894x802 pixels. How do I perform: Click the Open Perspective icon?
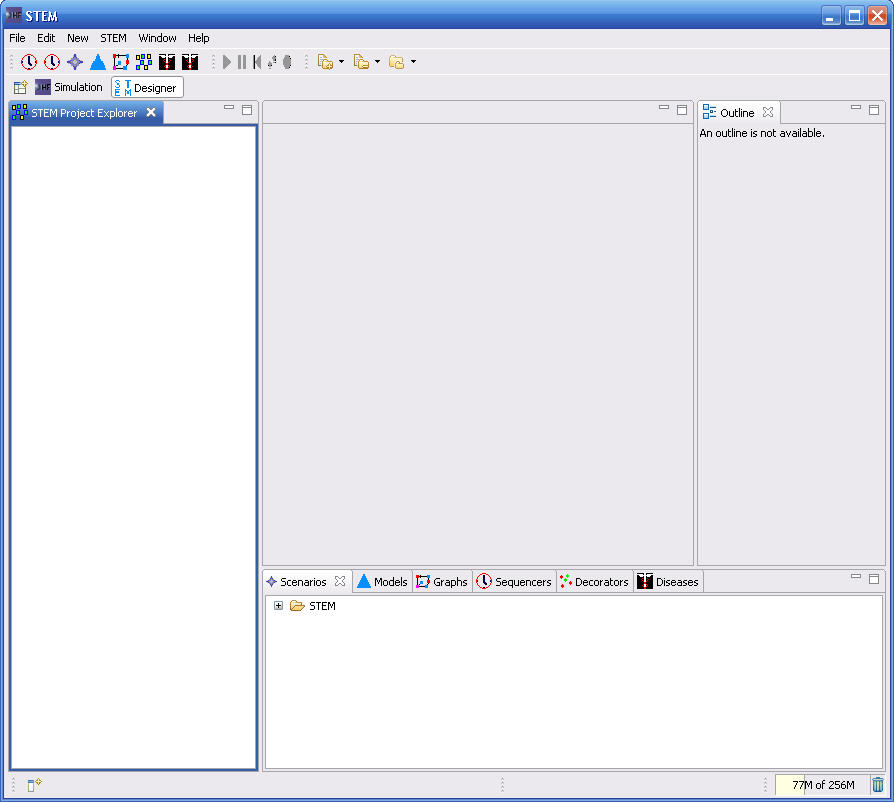(20, 88)
